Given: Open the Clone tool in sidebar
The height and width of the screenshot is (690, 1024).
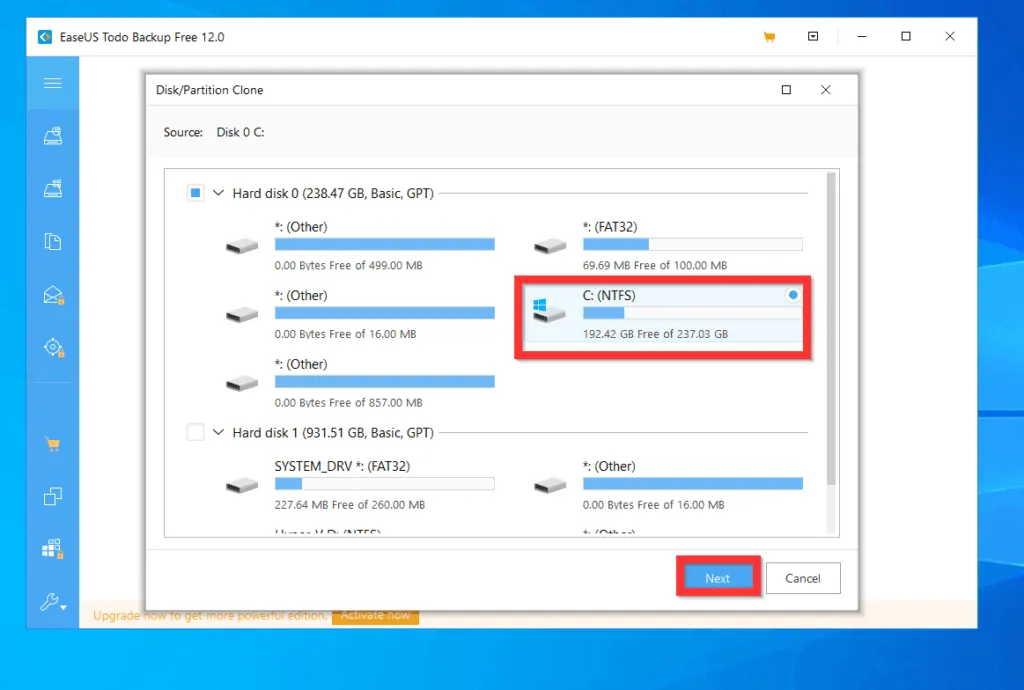Looking at the screenshot, I should tap(52, 496).
